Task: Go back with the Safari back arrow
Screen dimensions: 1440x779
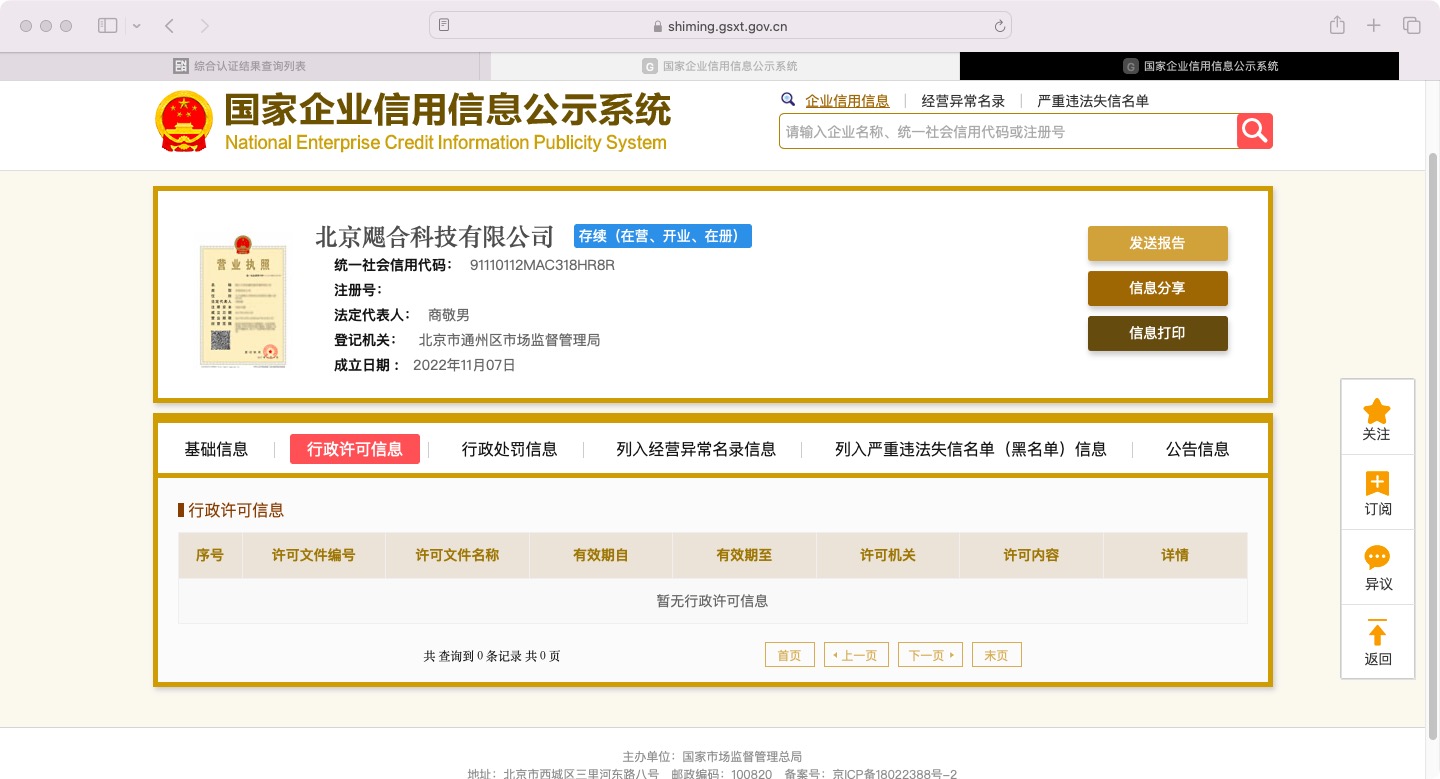Action: pyautogui.click(x=169, y=26)
